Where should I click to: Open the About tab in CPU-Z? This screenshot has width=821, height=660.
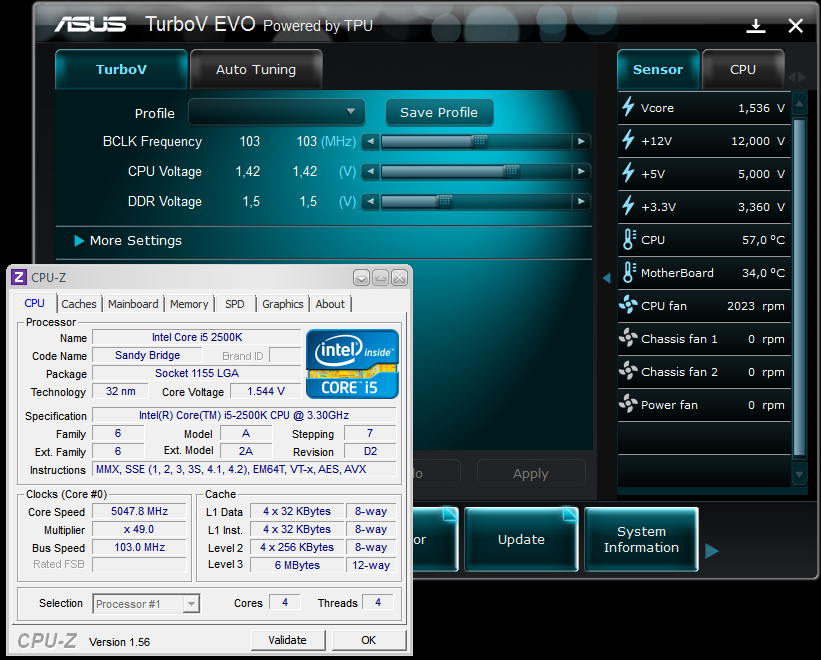click(330, 304)
